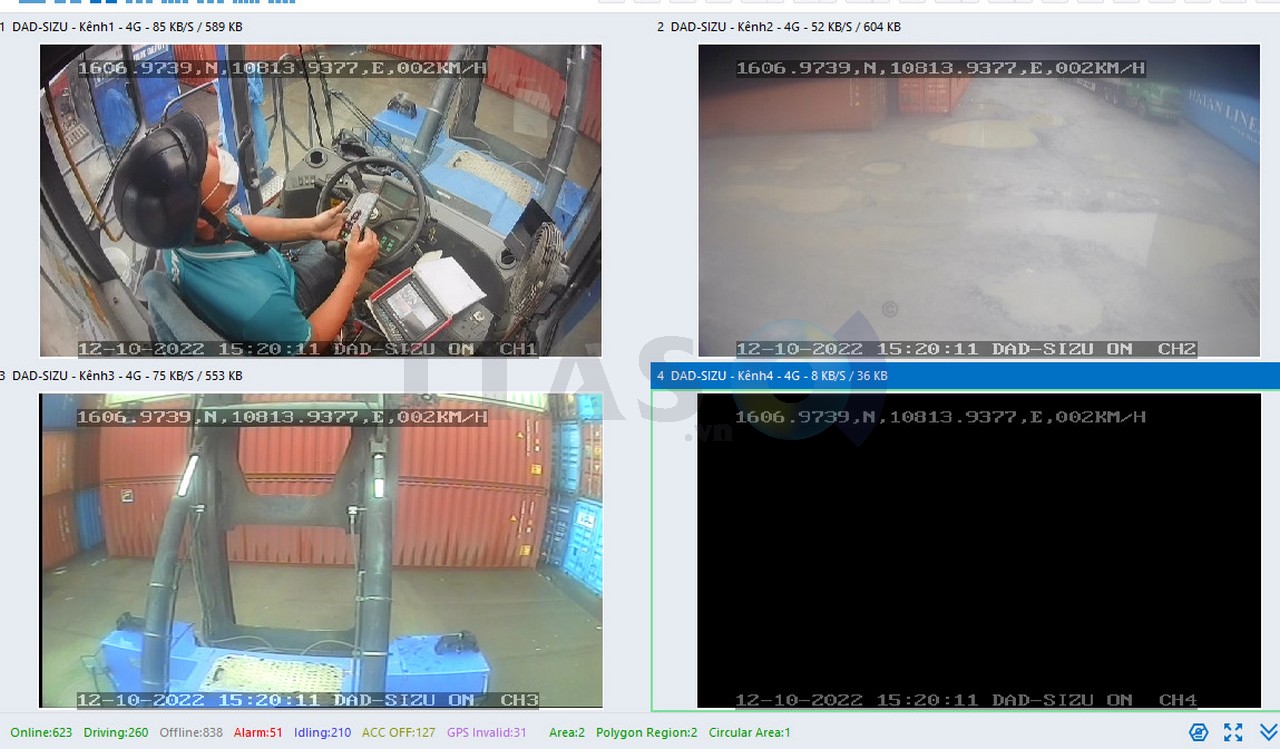This screenshot has width=1280, height=749.
Task: Open the hexagon user settings icon
Action: pyautogui.click(x=1198, y=732)
